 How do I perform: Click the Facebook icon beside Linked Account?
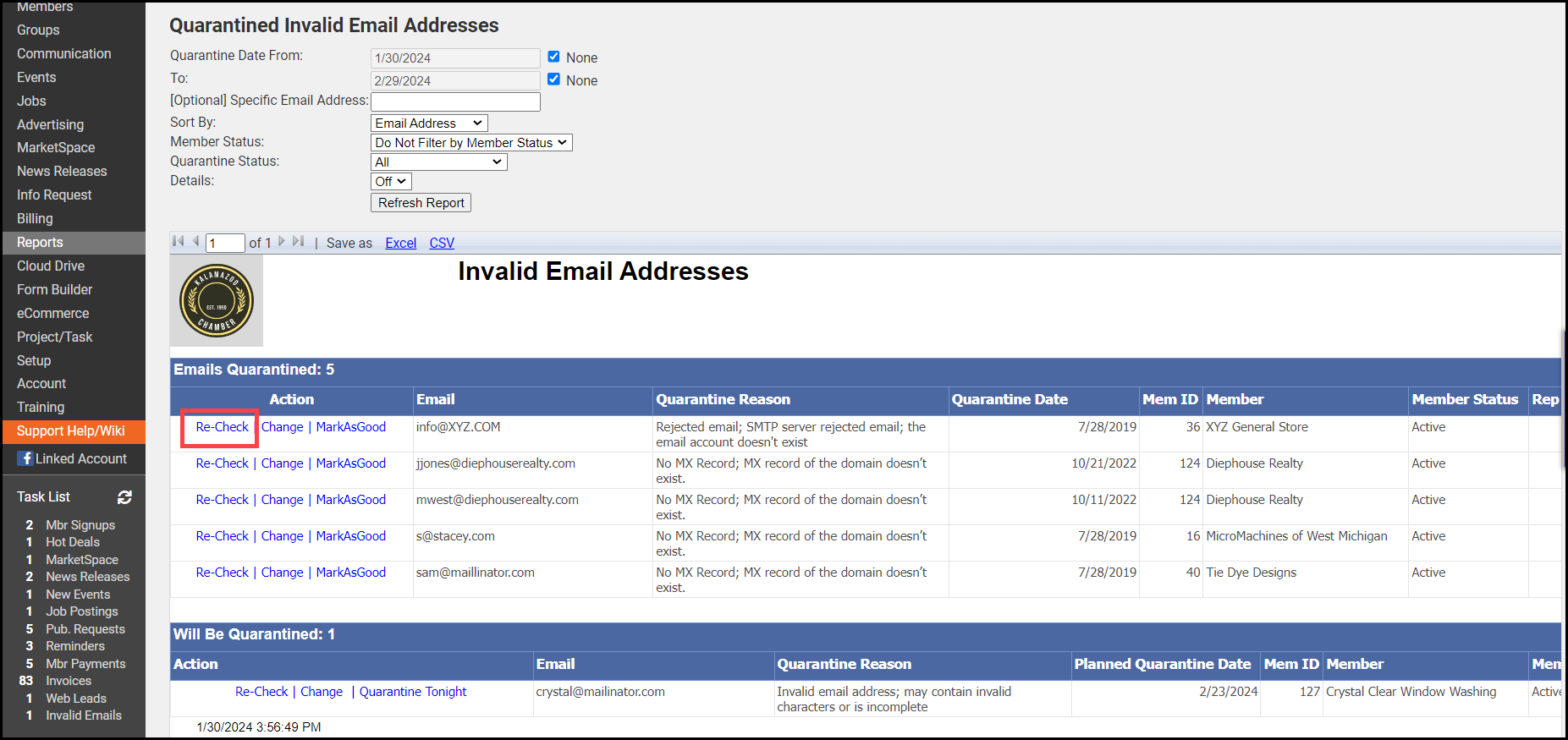point(25,458)
